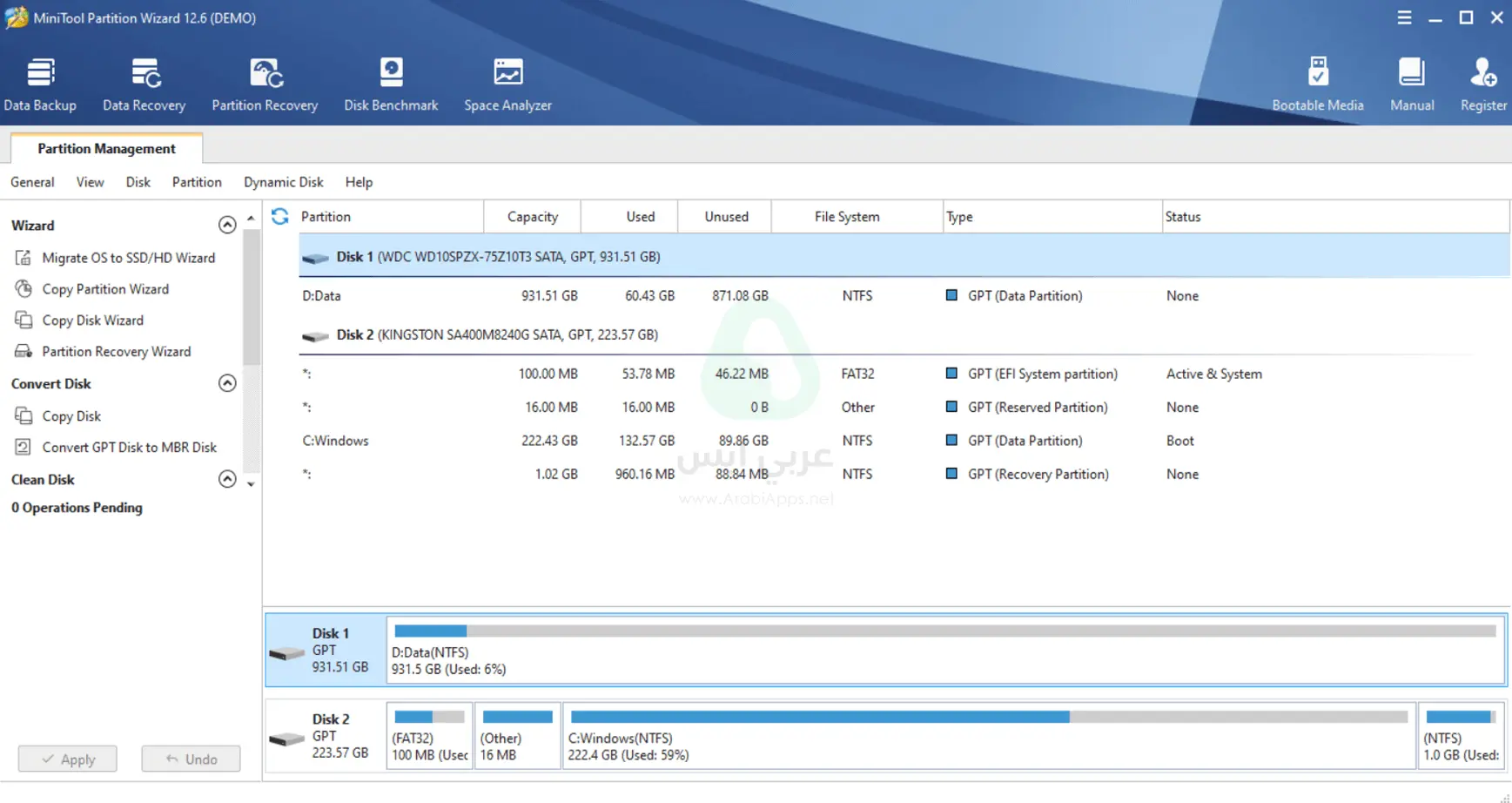1512x803 pixels.
Task: Click the Undo button
Action: coord(191,759)
